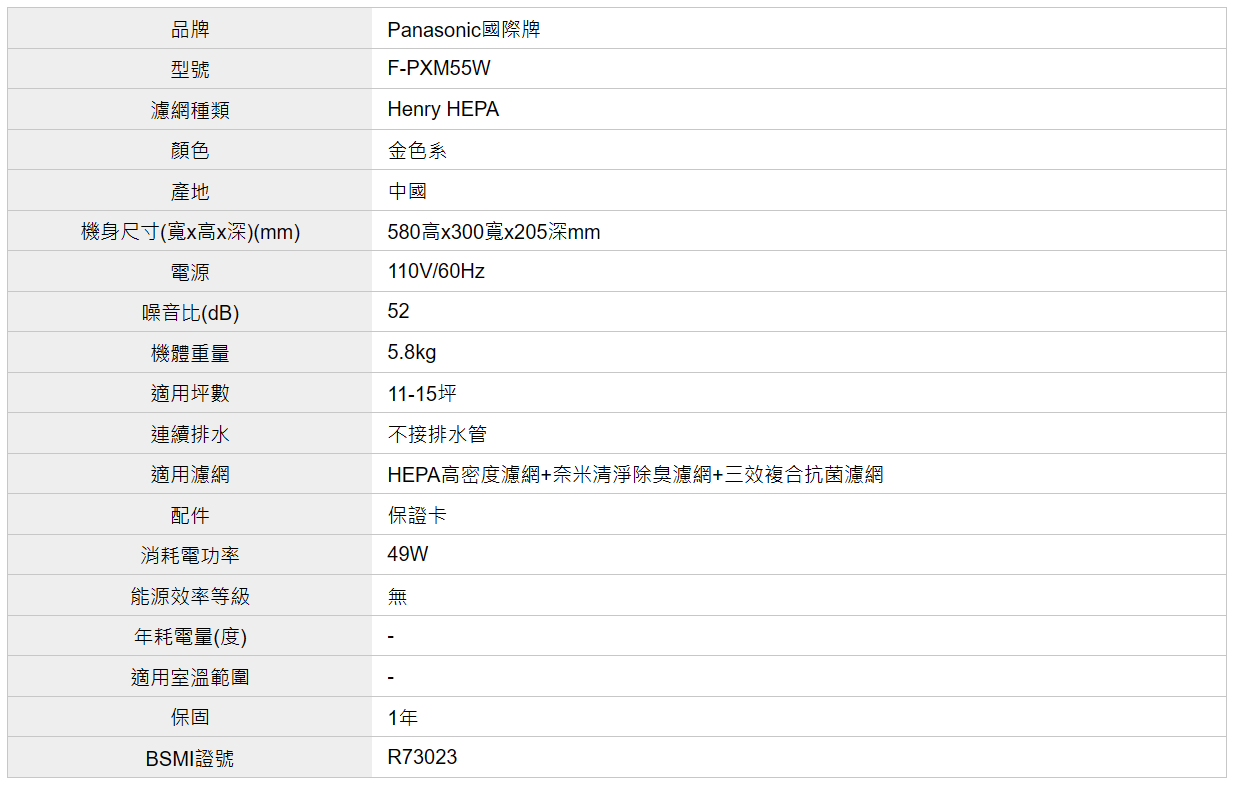Click the 保證卡 accessory value
Image resolution: width=1250 pixels, height=791 pixels.
tap(417, 515)
